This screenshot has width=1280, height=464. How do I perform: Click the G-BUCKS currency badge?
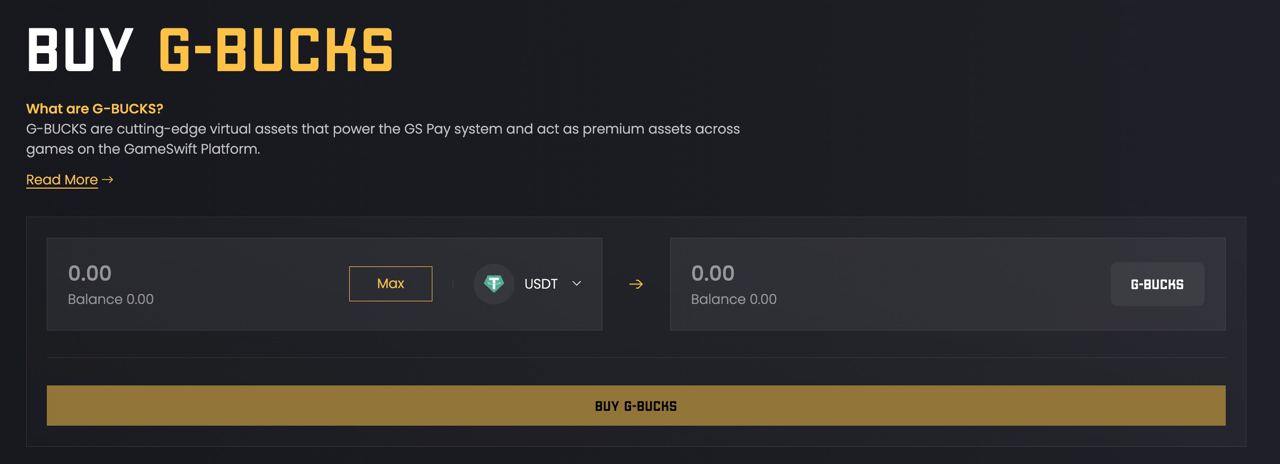click(x=1158, y=284)
